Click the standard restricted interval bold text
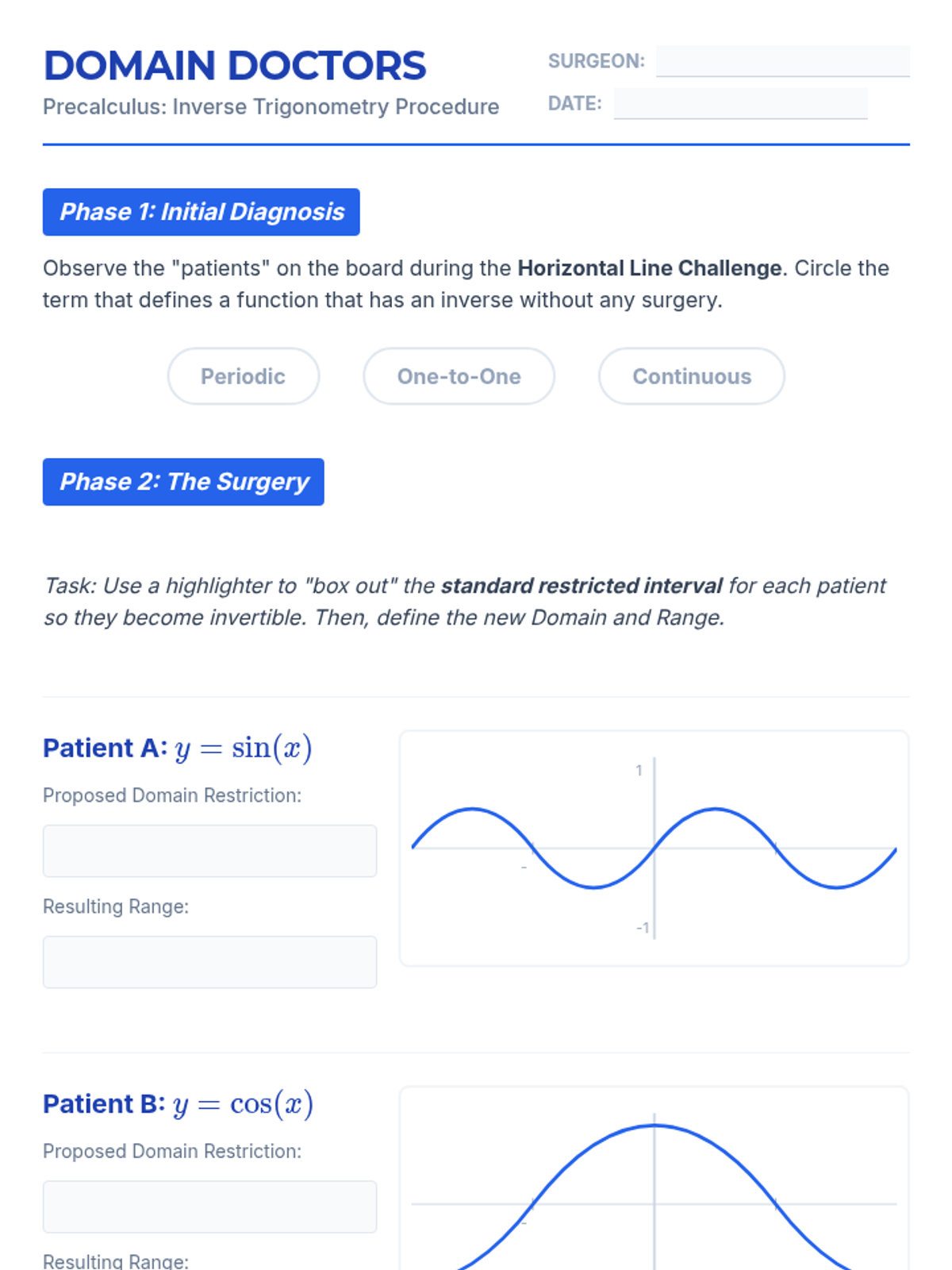This screenshot has height=1270, width=952. (x=582, y=586)
